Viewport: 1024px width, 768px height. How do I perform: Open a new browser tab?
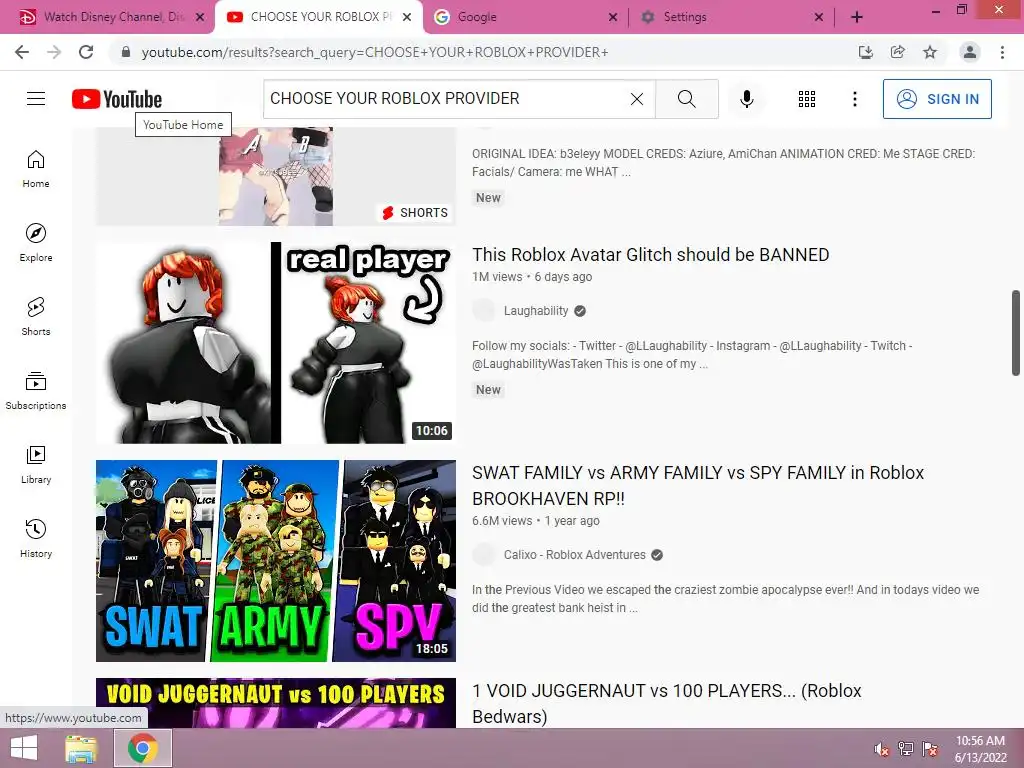tap(857, 17)
